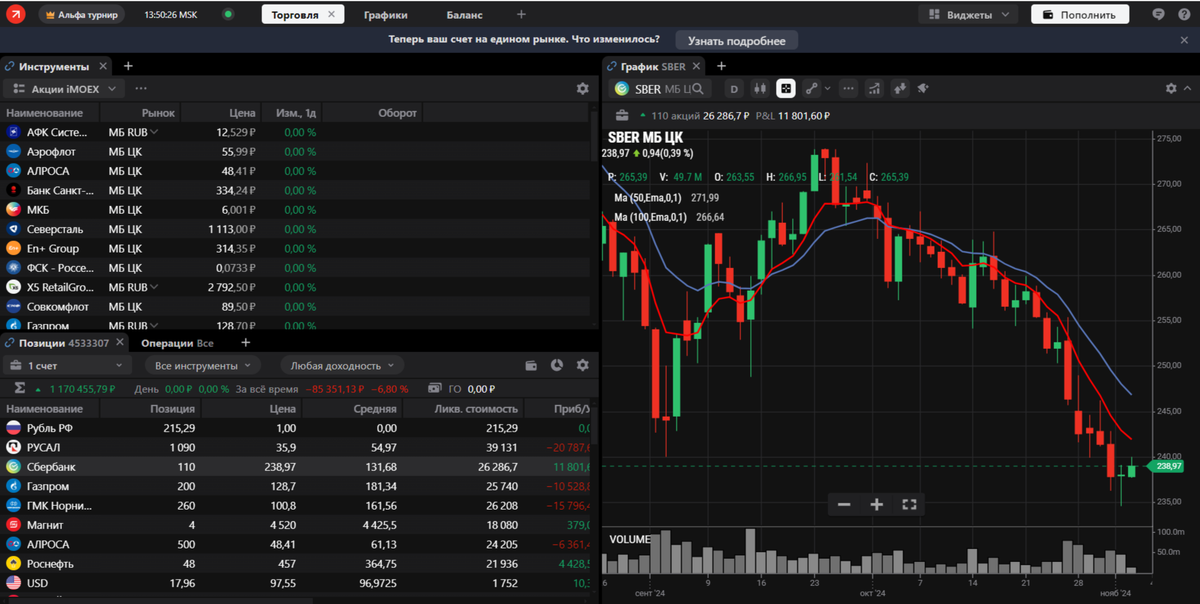Open the Виджеты dropdown

point(968,15)
